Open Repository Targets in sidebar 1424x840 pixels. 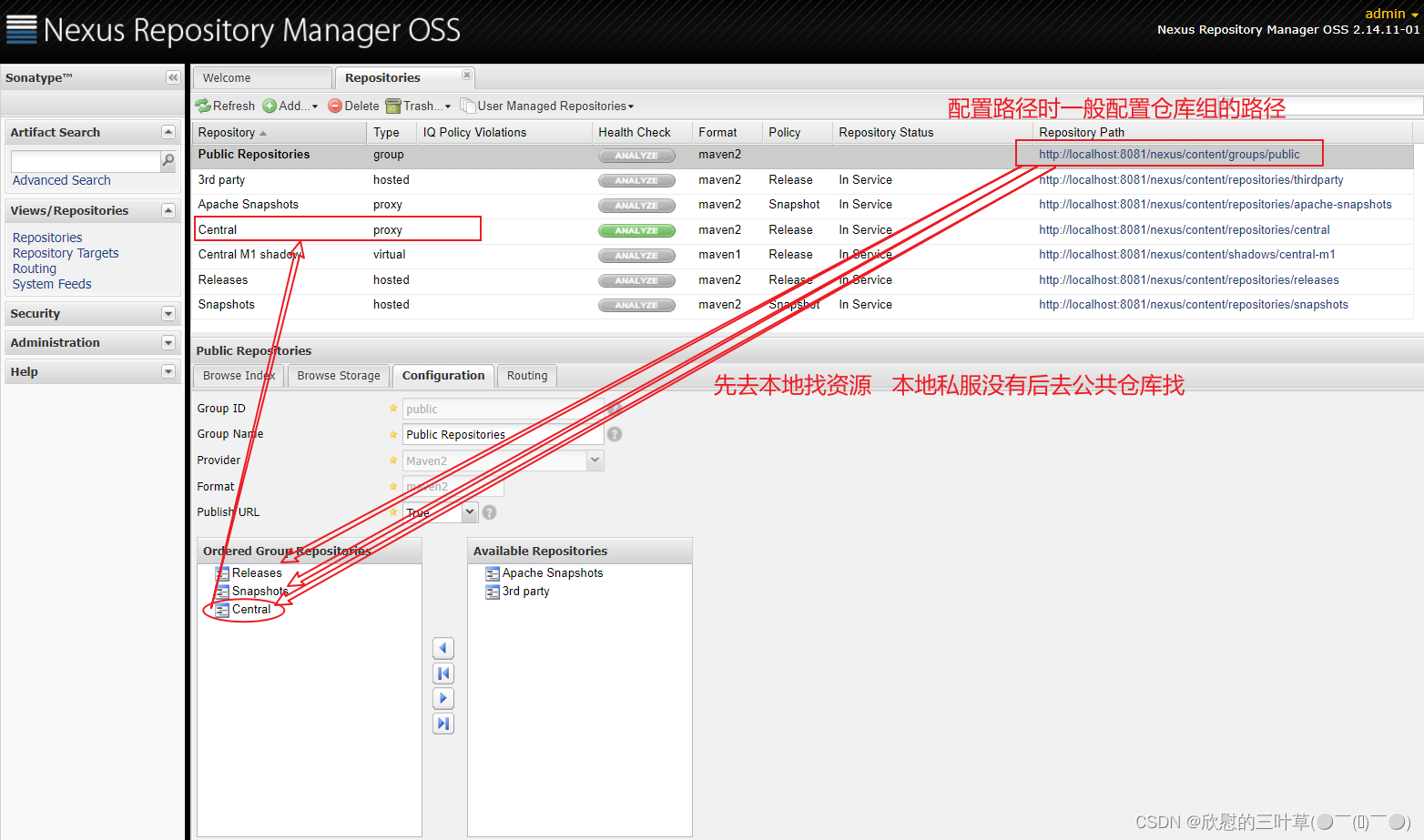pos(66,253)
